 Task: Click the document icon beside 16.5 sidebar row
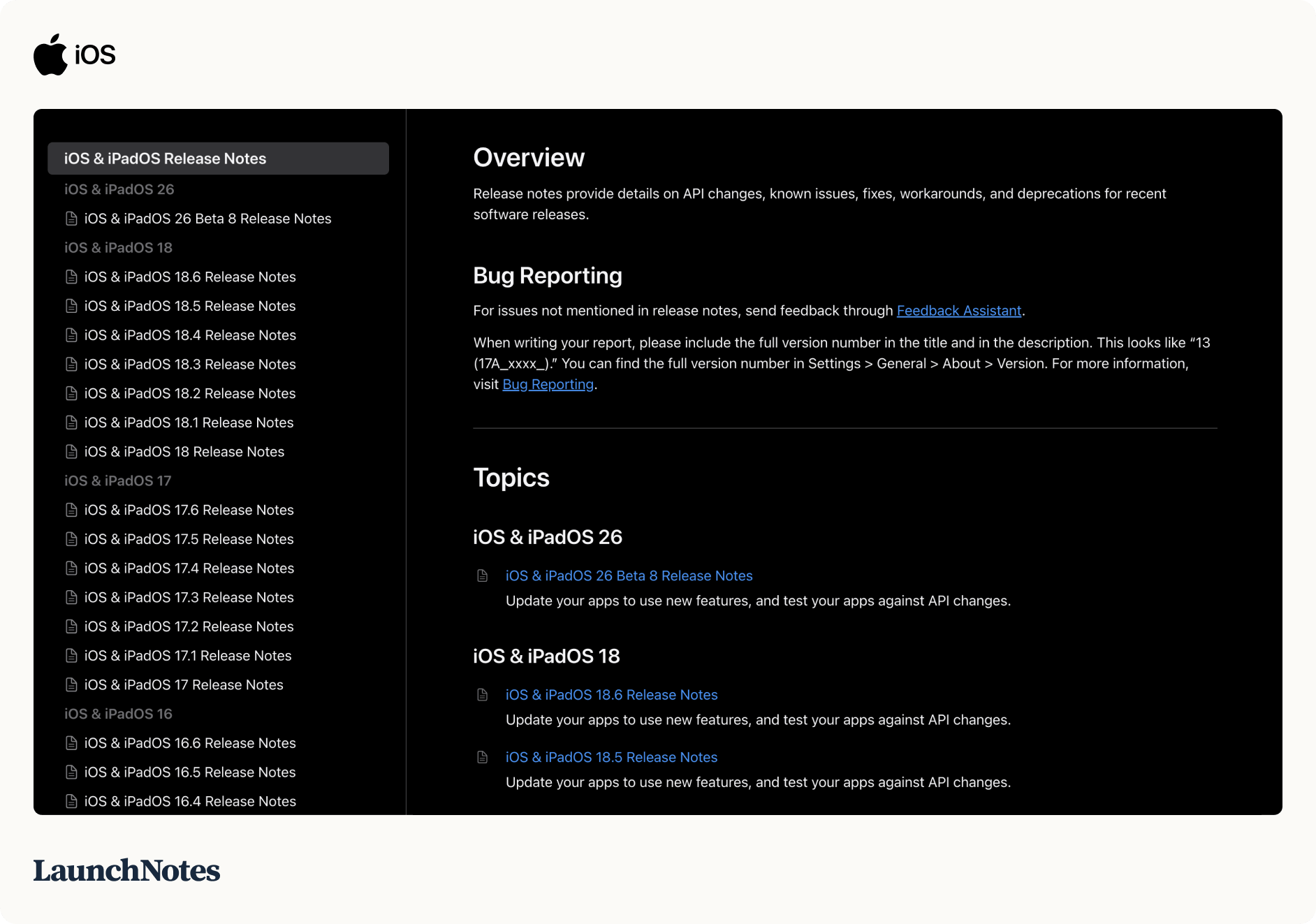[x=71, y=772]
